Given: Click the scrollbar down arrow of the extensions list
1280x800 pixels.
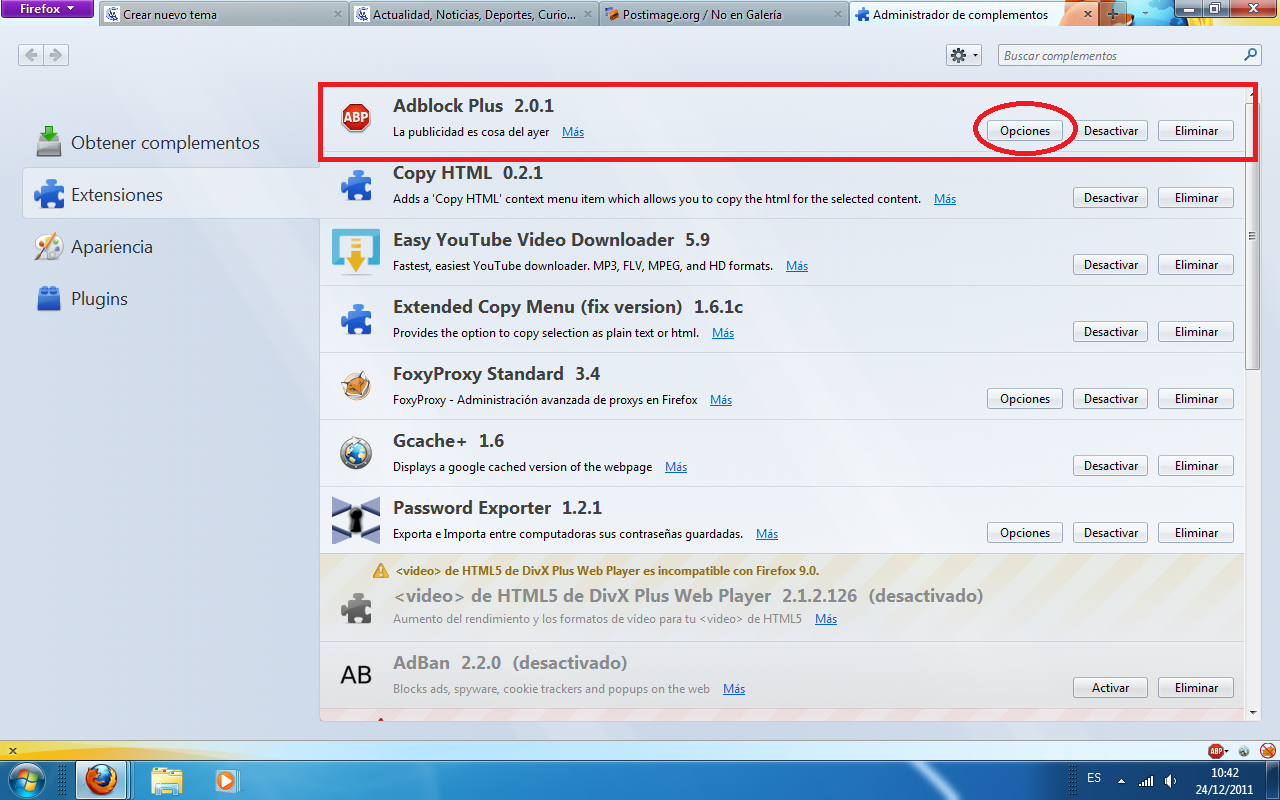Looking at the screenshot, I should point(1254,712).
